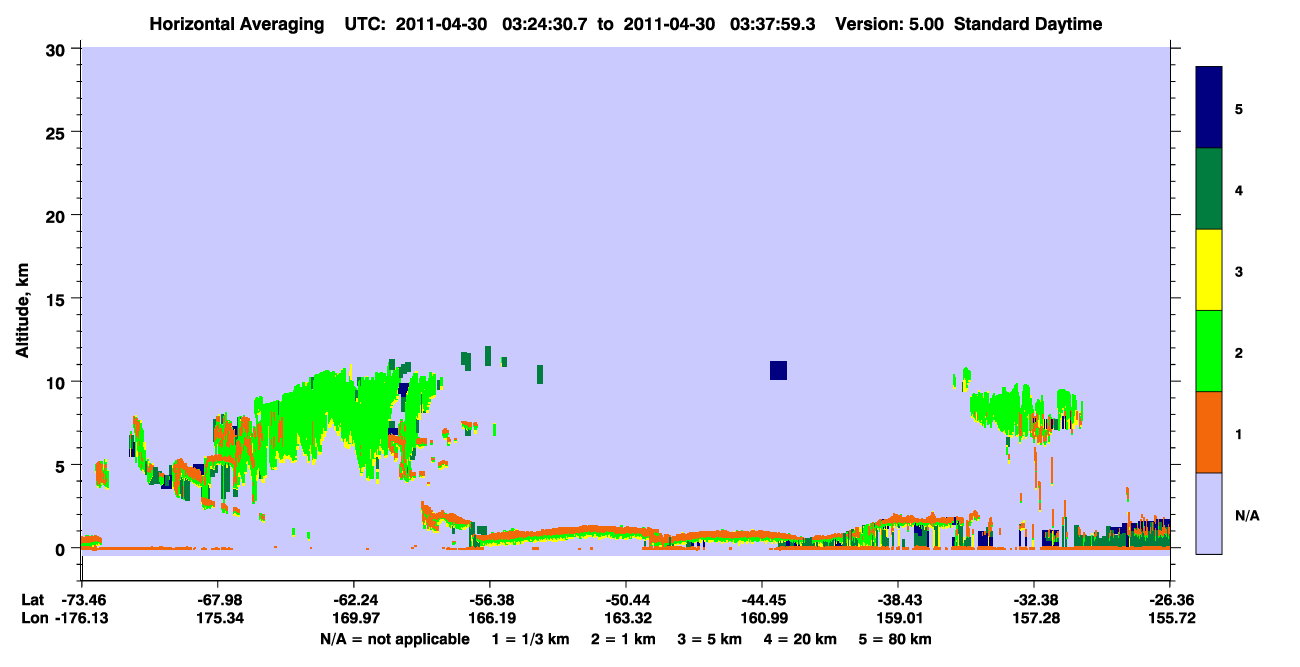Click the longitude value '-176.13'
The image size is (1300, 667).
click(x=81, y=619)
